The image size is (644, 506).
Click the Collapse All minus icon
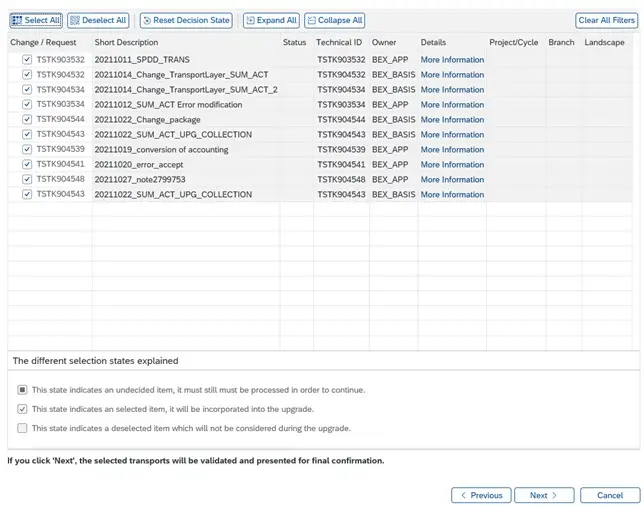coord(311,21)
